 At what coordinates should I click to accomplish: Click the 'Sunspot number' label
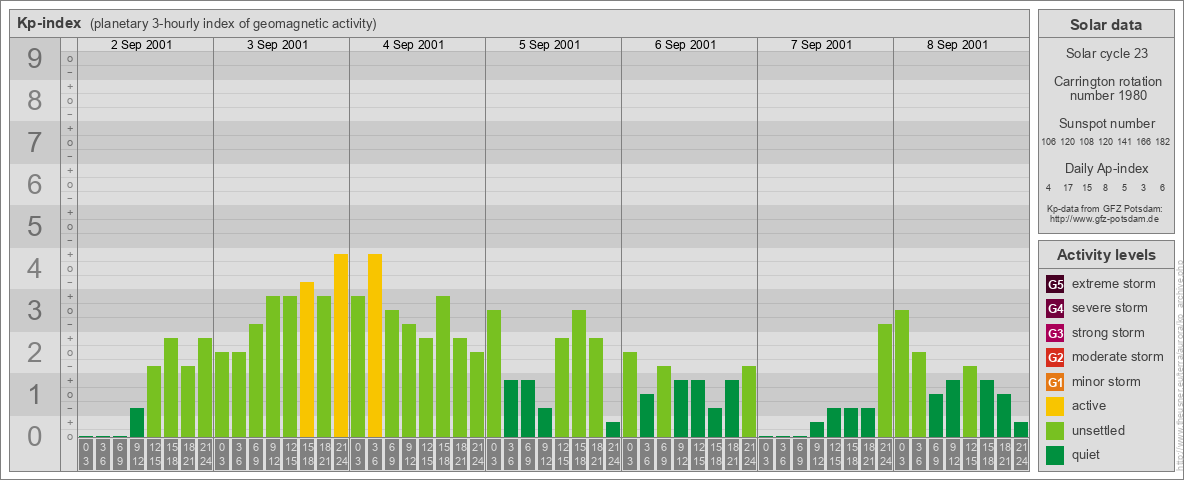tap(1106, 124)
